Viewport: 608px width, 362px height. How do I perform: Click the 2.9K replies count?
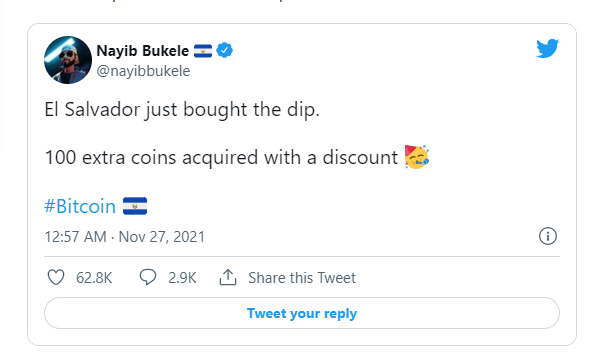pos(182,278)
